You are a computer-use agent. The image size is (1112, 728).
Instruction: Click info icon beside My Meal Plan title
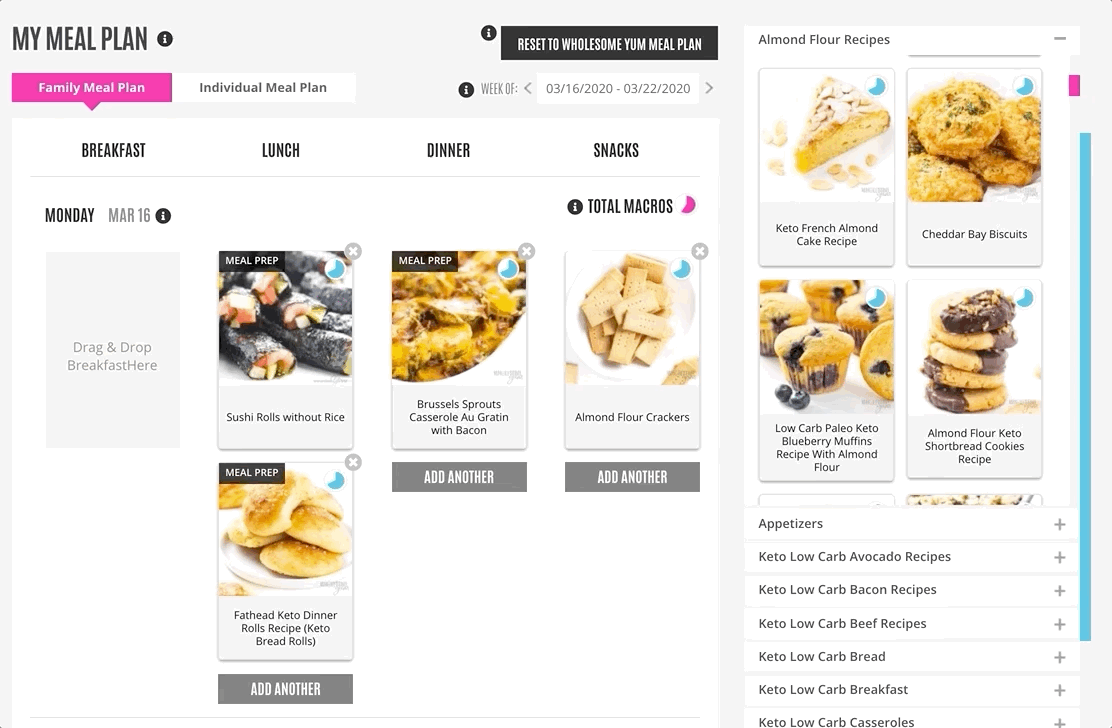(x=165, y=39)
